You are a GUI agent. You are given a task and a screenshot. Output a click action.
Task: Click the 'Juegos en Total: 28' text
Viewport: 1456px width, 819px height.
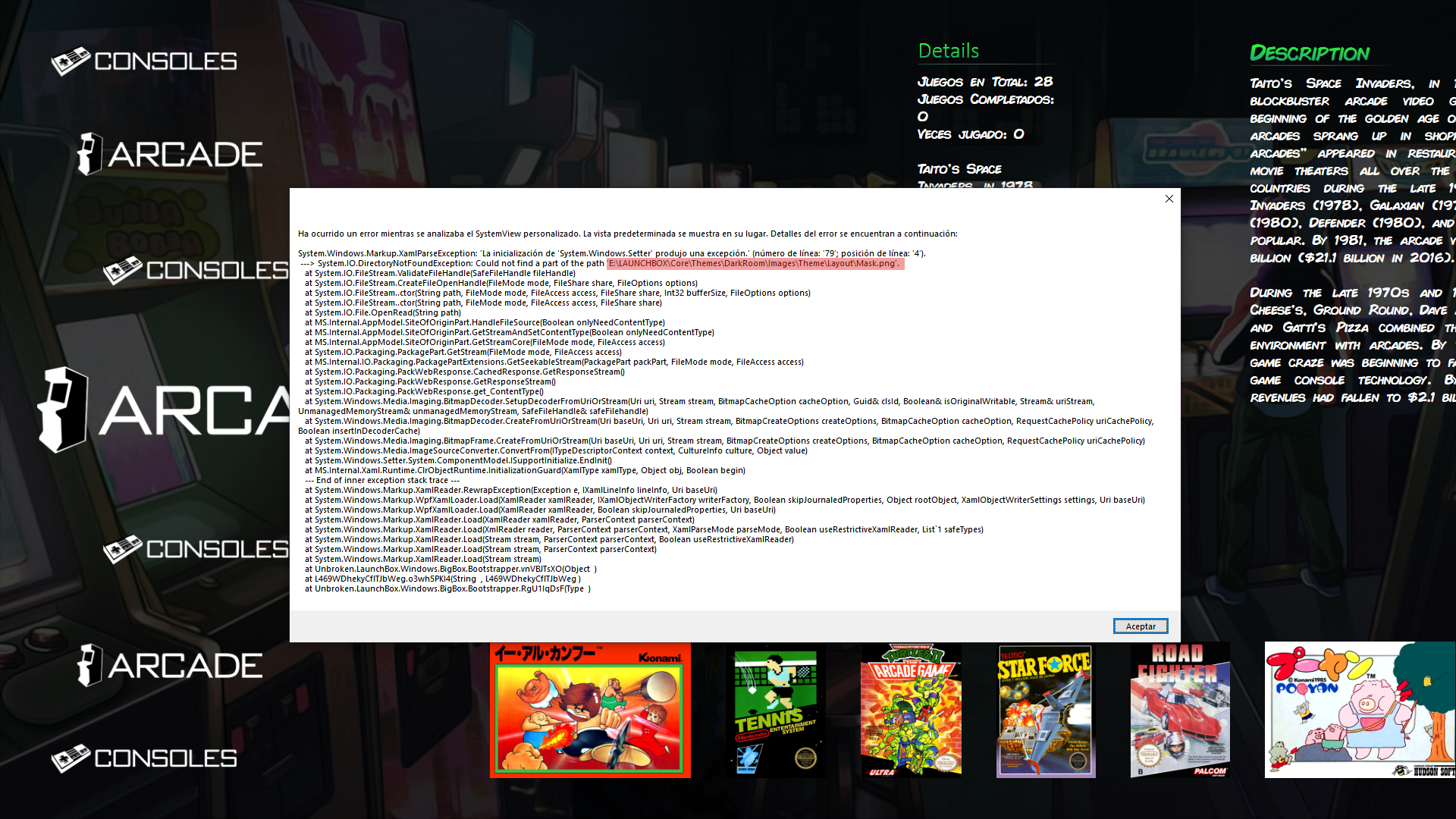tap(985, 82)
